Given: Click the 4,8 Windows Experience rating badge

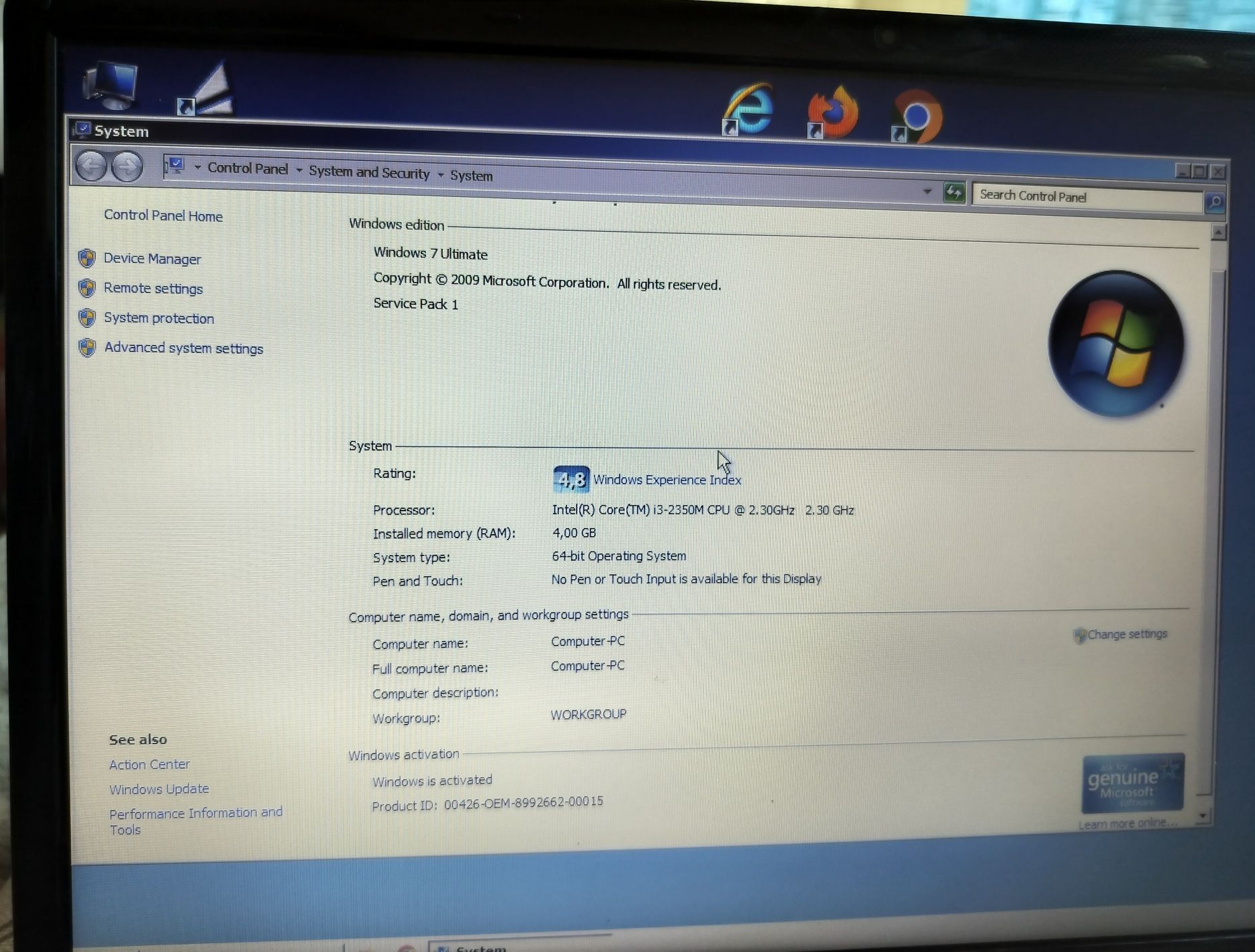Looking at the screenshot, I should pyautogui.click(x=571, y=479).
